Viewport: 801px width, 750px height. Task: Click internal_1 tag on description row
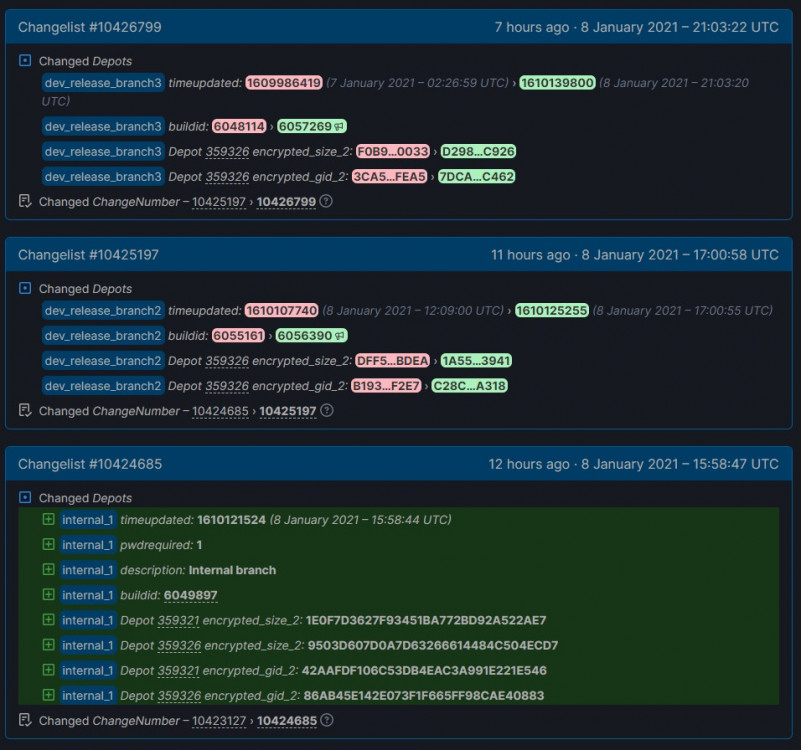88,570
